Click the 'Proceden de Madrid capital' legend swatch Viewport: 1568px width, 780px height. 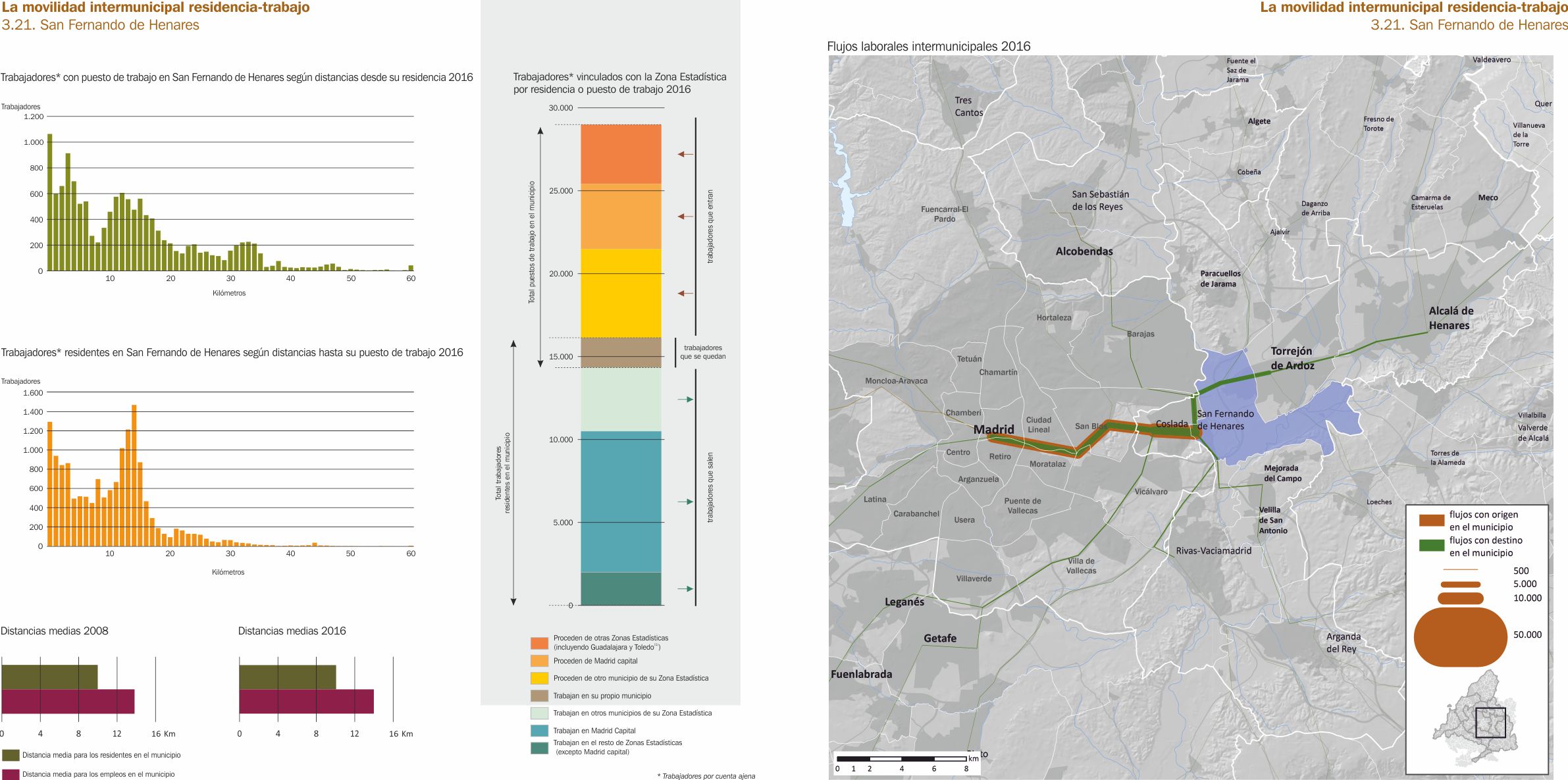tap(539, 661)
